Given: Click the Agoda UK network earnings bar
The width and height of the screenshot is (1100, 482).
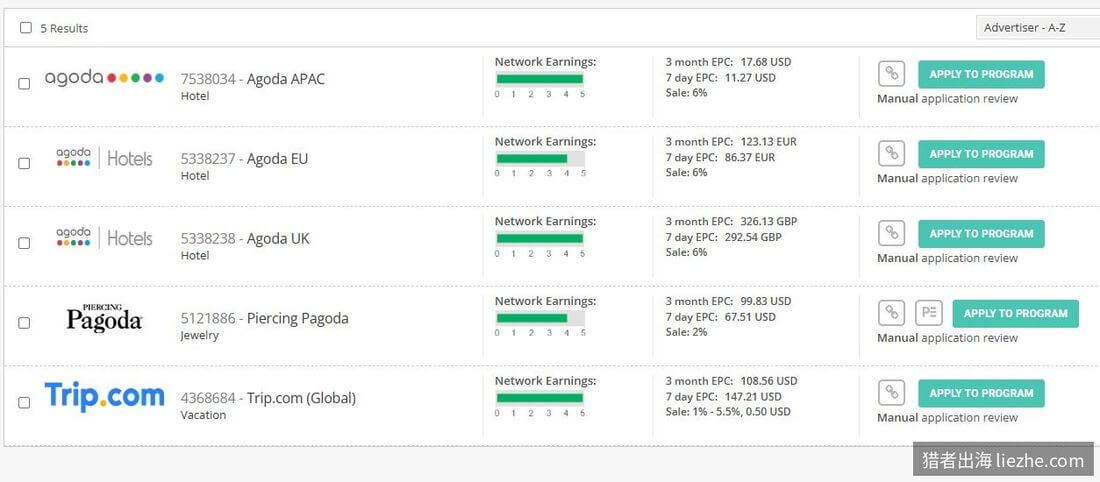Looking at the screenshot, I should (x=539, y=239).
